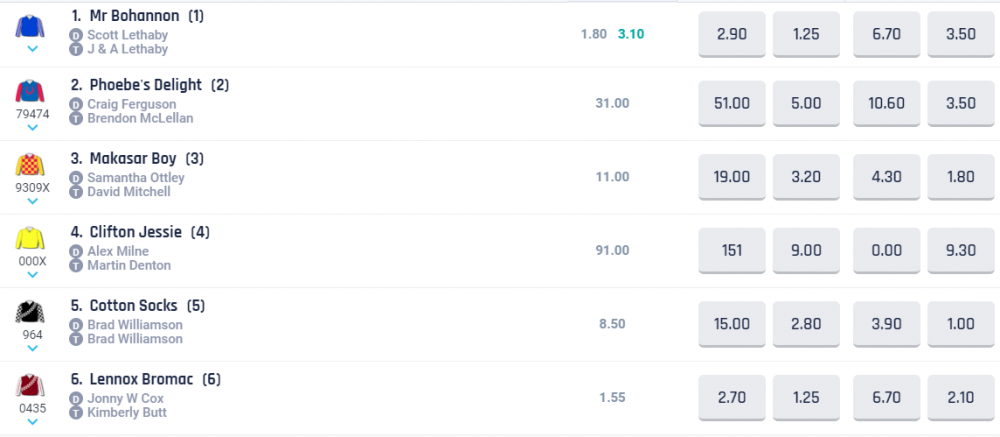Select the 2.90 odds for Mr Bohannon
The height and width of the screenshot is (437, 1000).
(732, 34)
